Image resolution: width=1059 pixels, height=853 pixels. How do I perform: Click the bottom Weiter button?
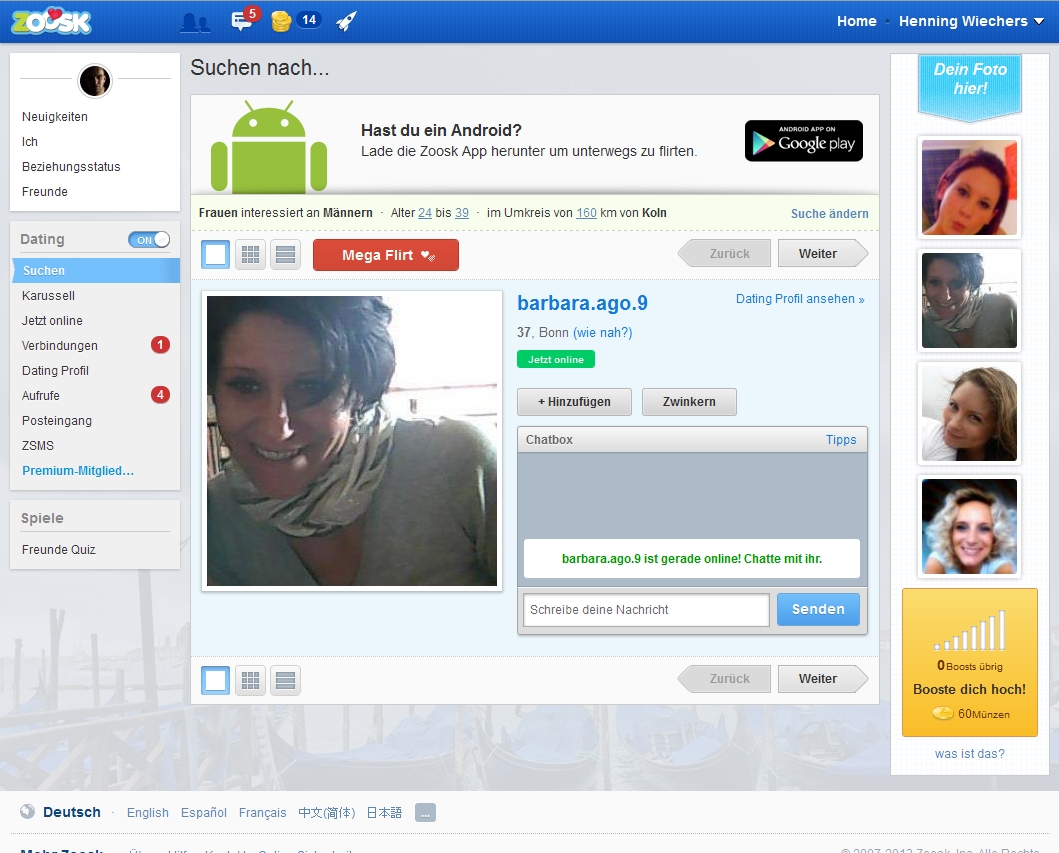pyautogui.click(x=823, y=679)
